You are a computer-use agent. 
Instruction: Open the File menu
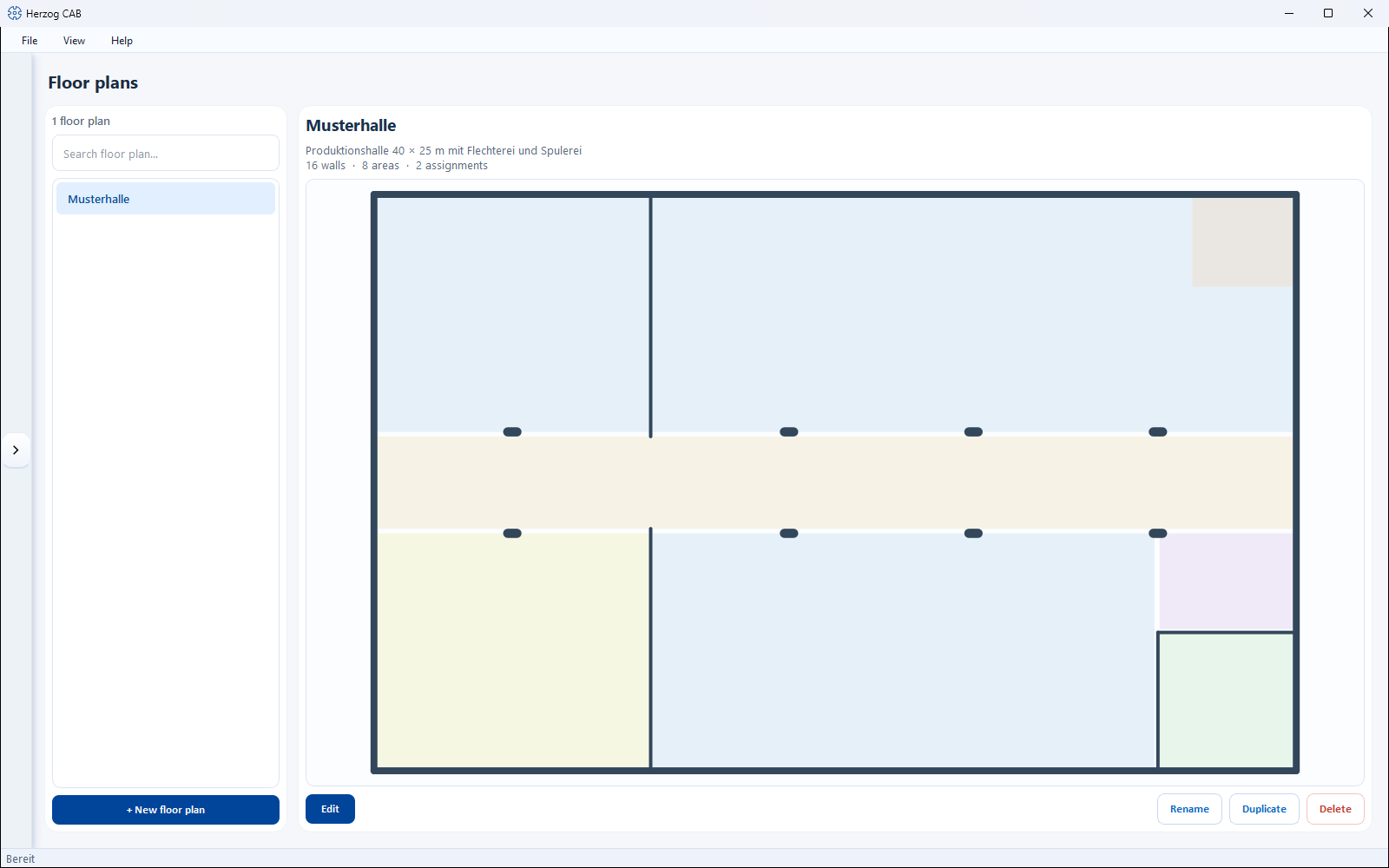(x=30, y=41)
